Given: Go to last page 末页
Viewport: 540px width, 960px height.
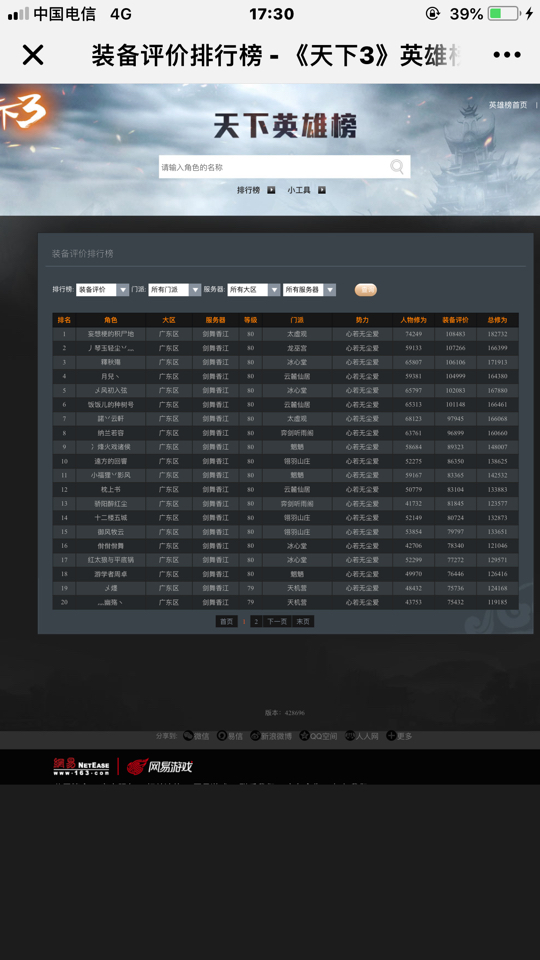Looking at the screenshot, I should [303, 621].
